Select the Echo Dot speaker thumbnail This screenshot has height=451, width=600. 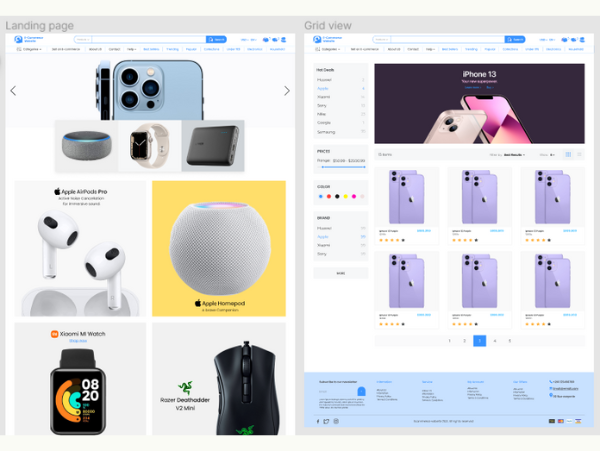[x=86, y=146]
